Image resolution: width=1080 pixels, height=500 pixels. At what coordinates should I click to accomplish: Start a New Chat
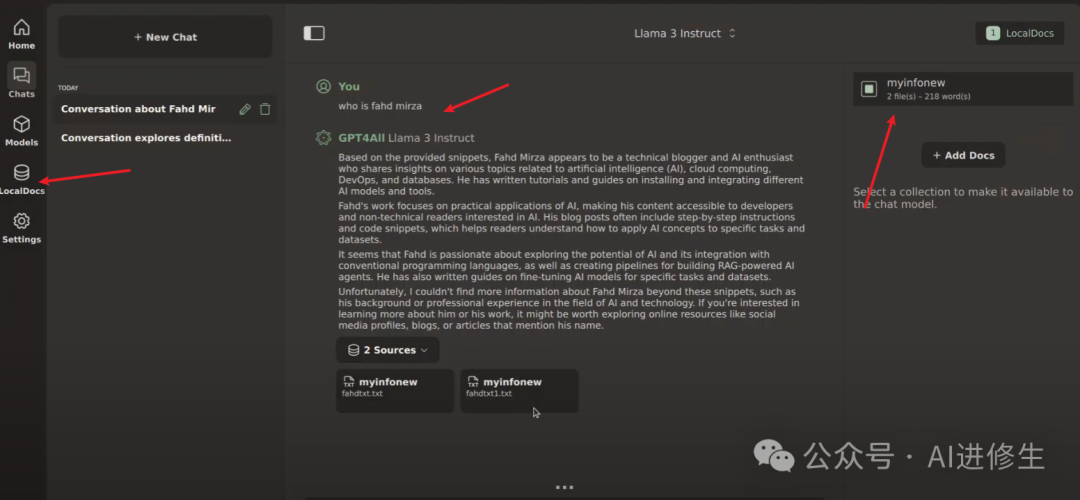tap(165, 37)
